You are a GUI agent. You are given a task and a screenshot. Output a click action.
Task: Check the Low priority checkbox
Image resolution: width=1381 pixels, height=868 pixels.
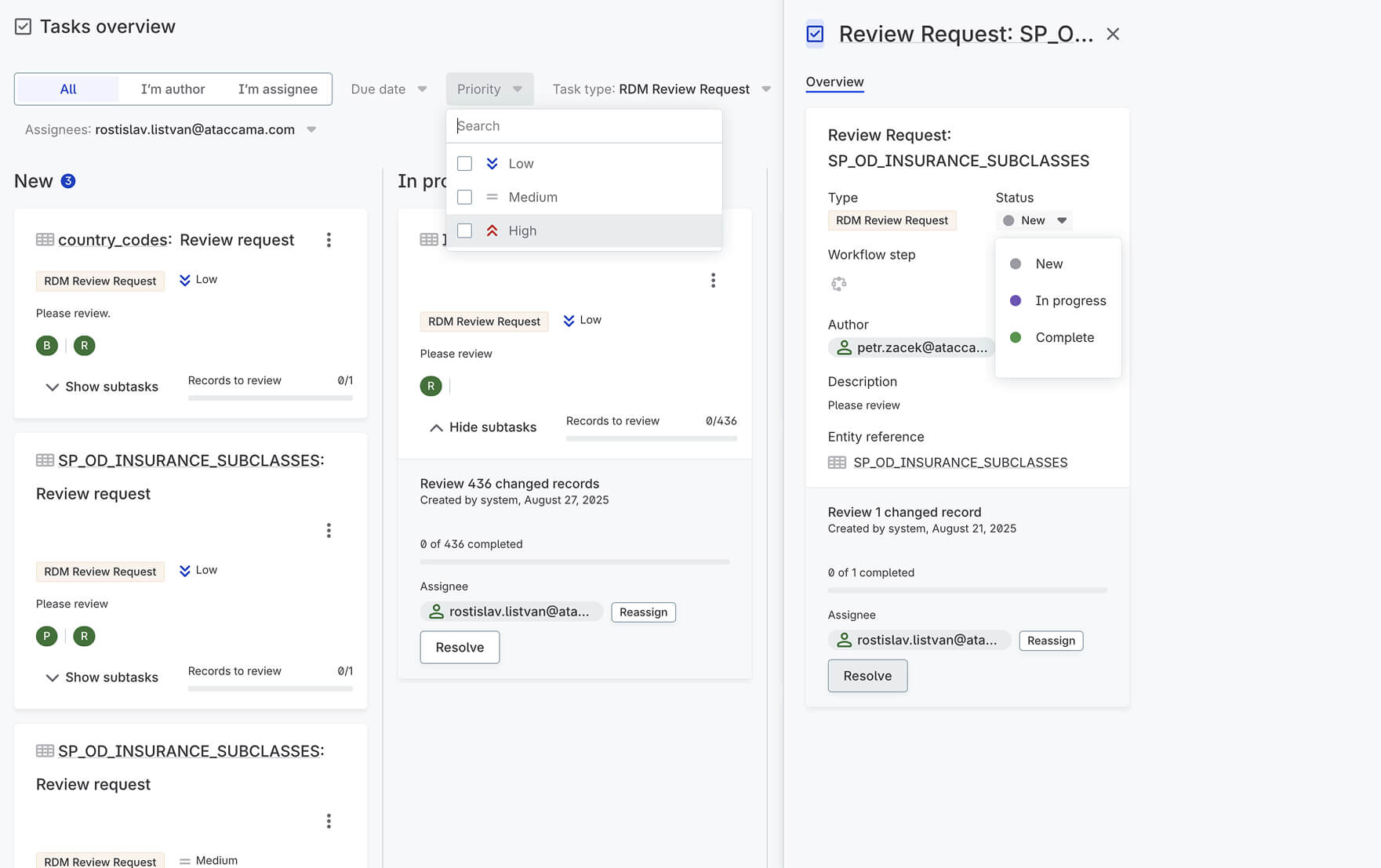point(465,164)
